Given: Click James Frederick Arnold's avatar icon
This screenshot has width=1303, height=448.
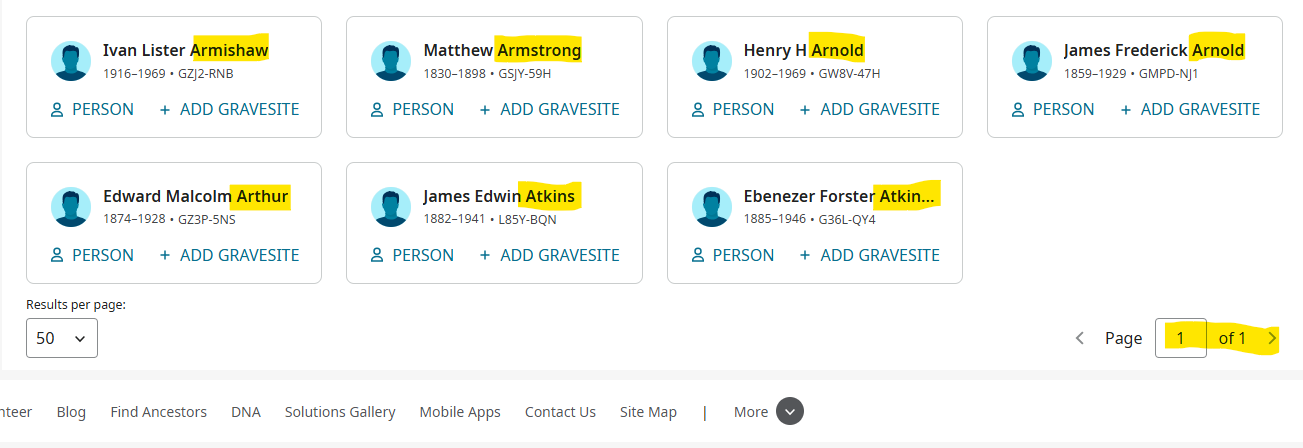Looking at the screenshot, I should tap(1032, 61).
